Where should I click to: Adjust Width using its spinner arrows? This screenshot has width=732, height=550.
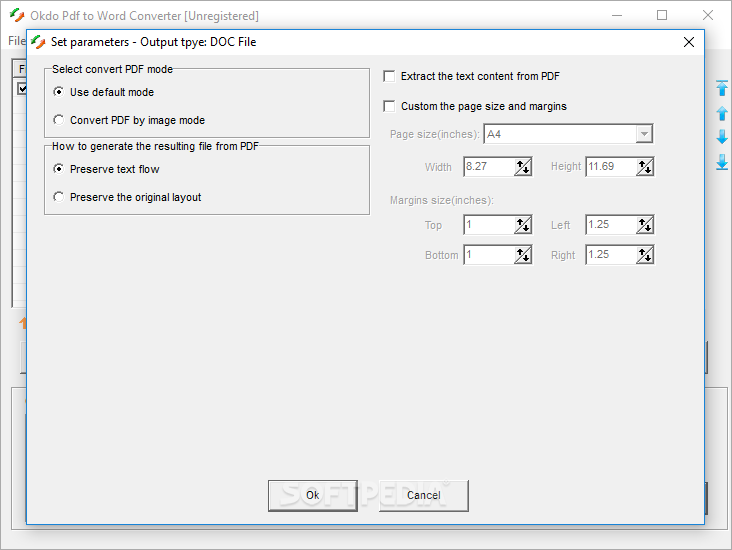(x=523, y=167)
